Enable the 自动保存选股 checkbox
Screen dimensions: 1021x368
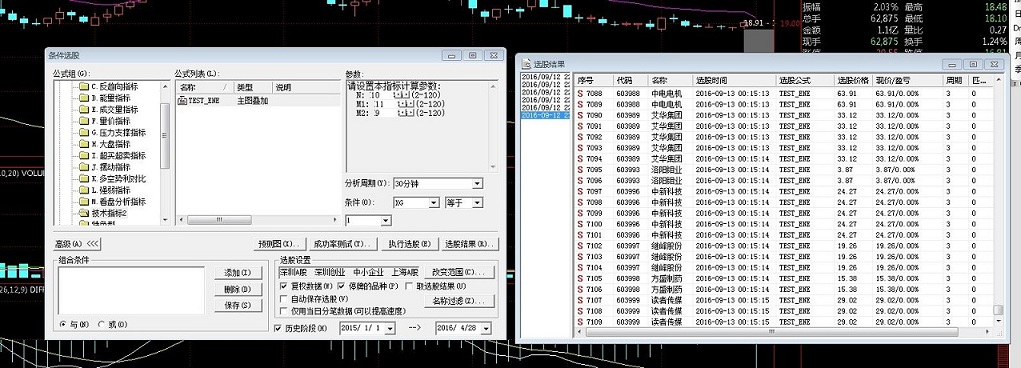283,298
